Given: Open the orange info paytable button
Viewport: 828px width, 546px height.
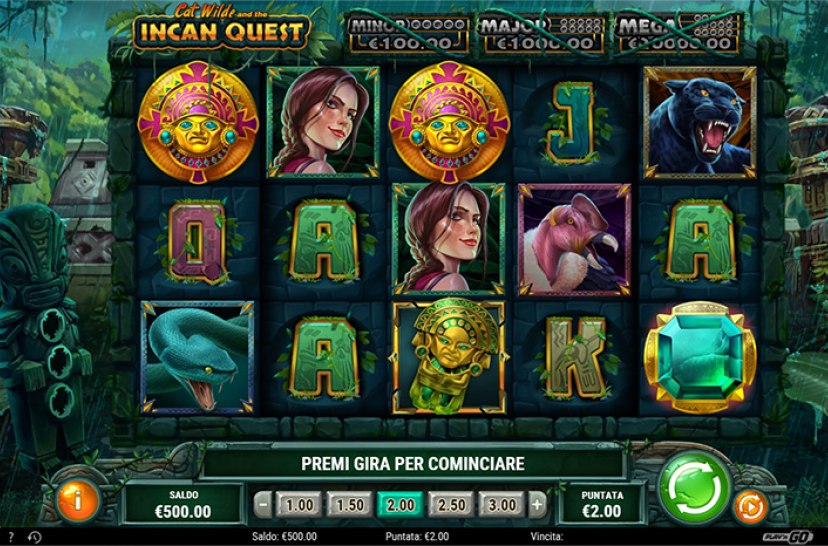Looking at the screenshot, I should 78,500.
